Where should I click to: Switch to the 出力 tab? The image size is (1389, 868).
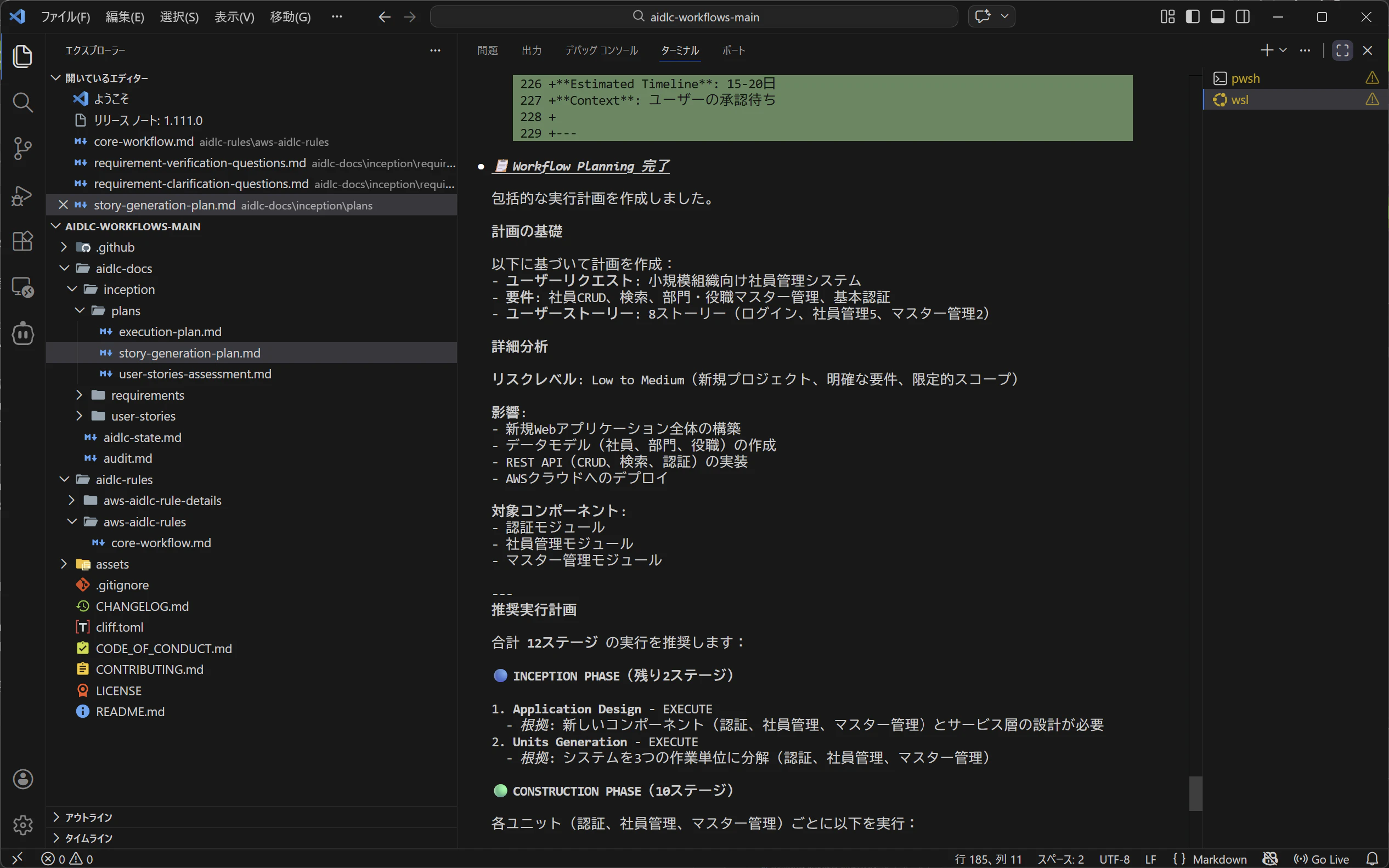531,50
